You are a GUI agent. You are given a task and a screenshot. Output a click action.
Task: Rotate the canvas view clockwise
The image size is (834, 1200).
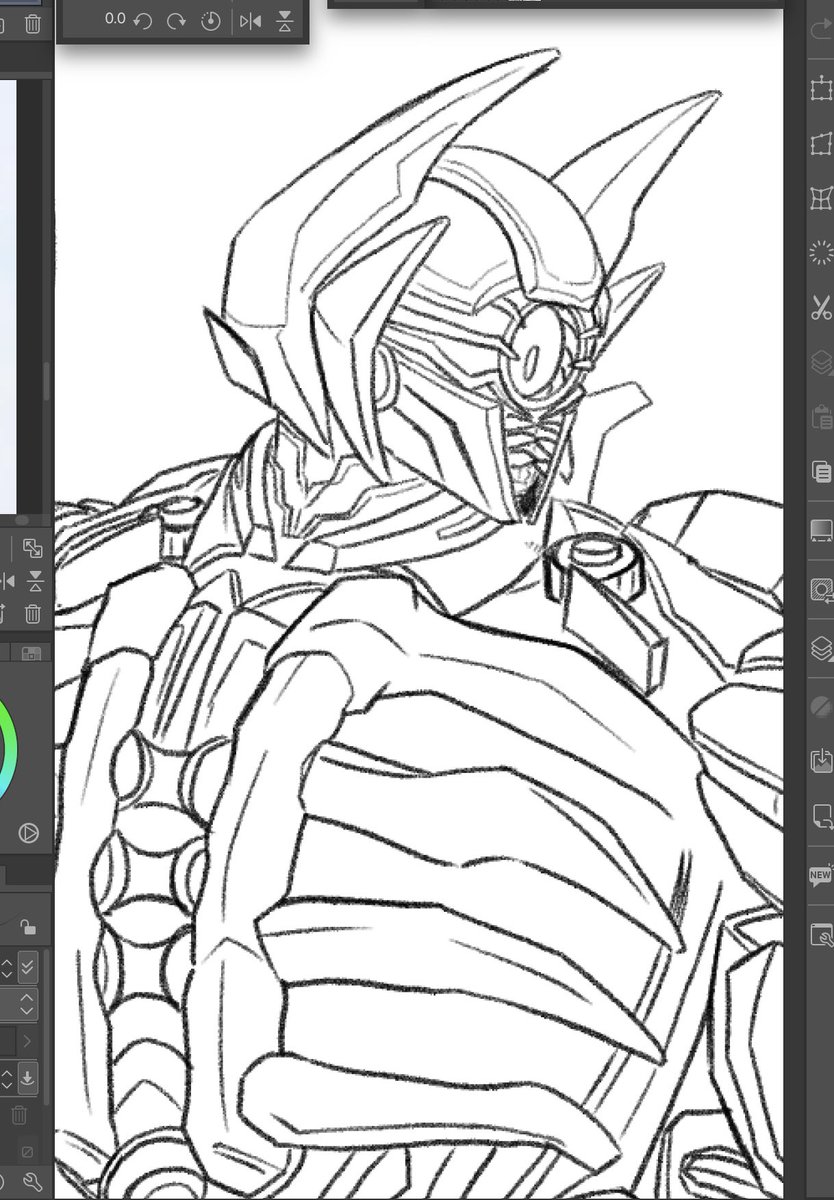tap(176, 19)
